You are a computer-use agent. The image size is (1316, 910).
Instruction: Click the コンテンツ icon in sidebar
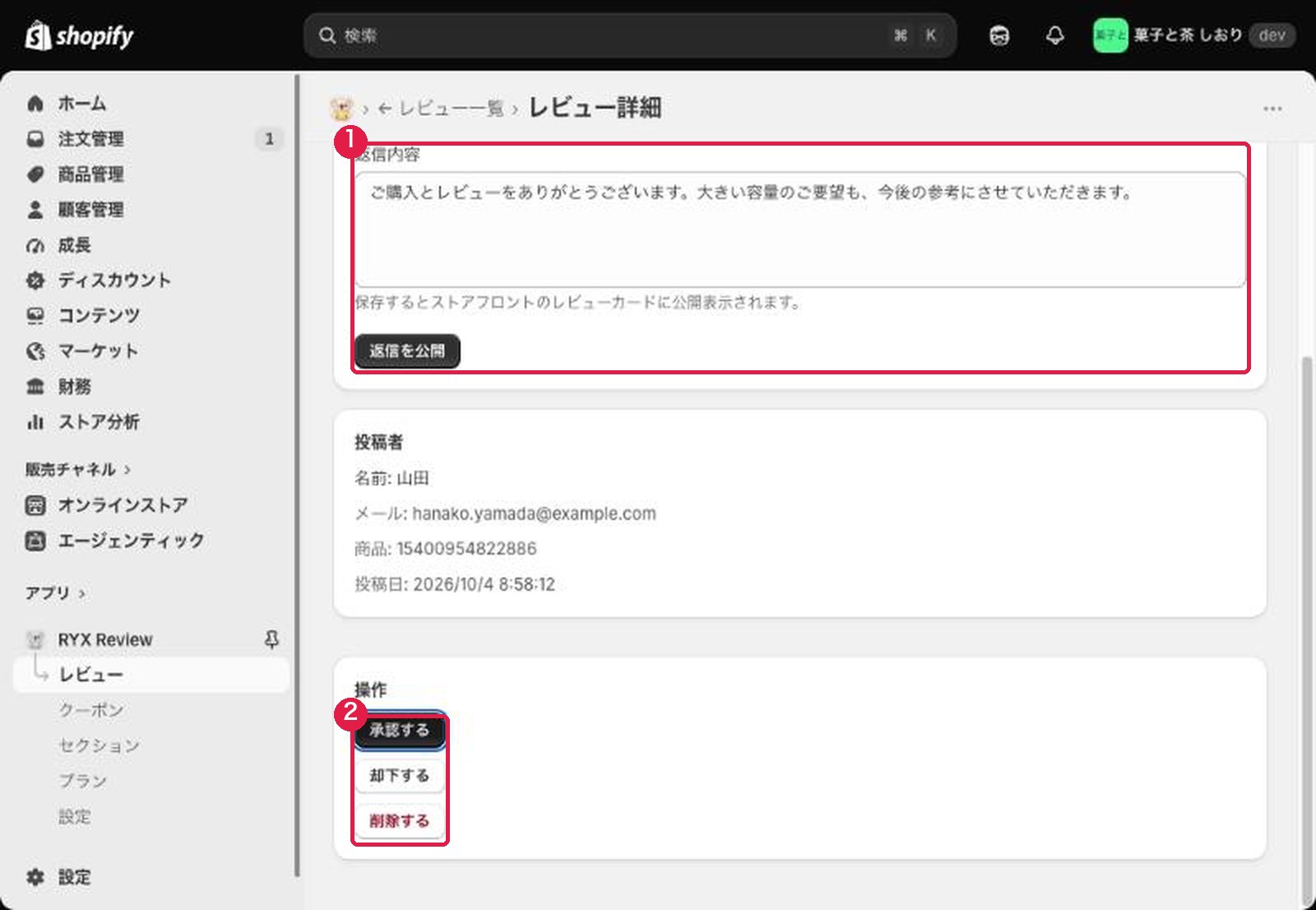tap(35, 315)
